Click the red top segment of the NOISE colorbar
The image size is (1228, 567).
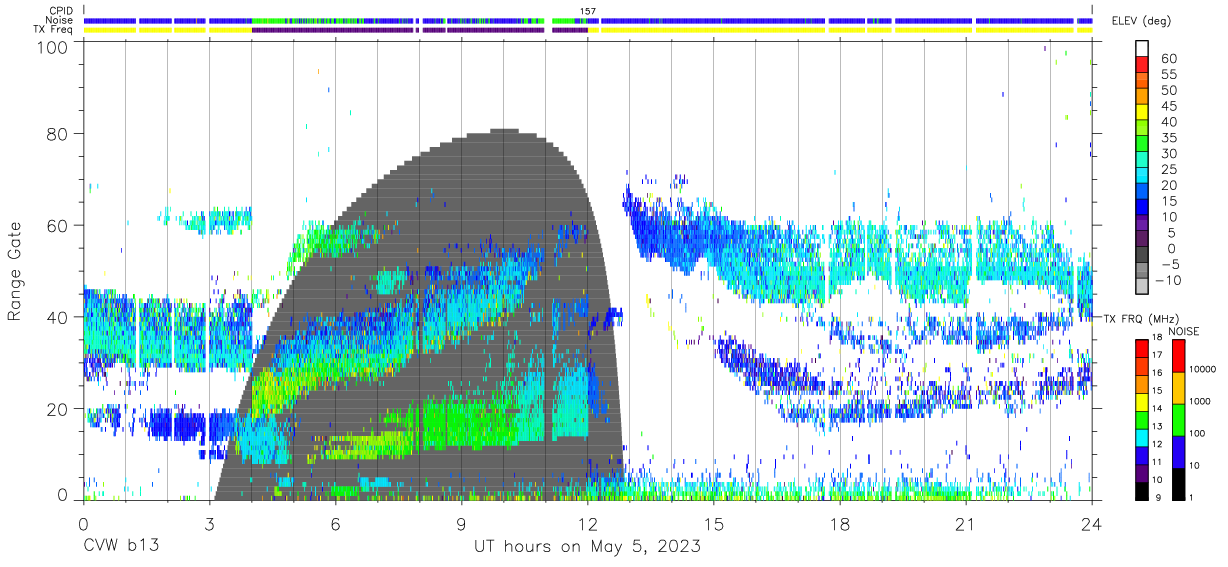coord(1178,356)
